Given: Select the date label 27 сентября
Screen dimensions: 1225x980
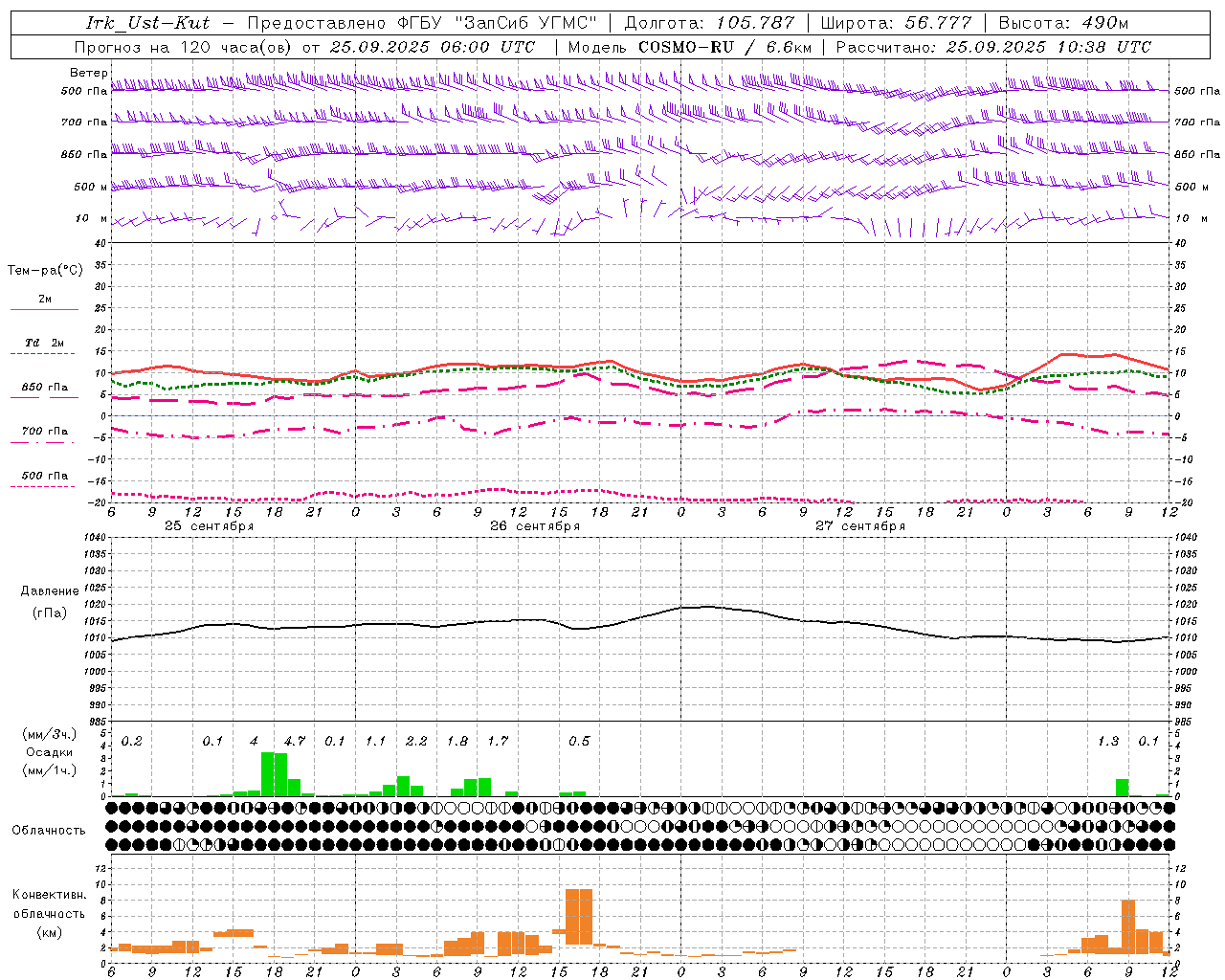Looking at the screenshot, I should (x=860, y=526).
